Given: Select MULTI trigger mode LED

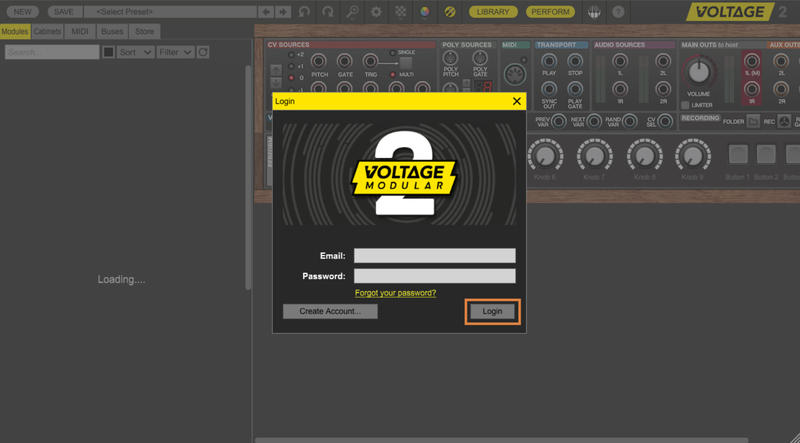Looking at the screenshot, I should click(x=392, y=75).
